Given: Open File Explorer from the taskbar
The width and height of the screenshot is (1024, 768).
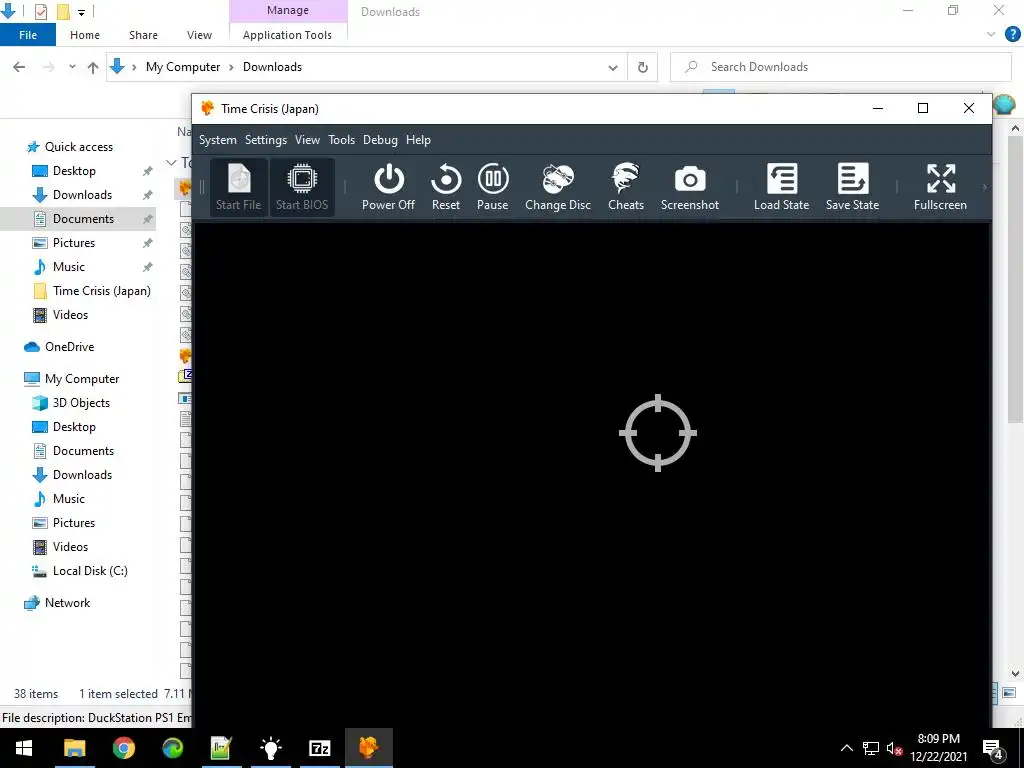Looking at the screenshot, I should [x=74, y=748].
